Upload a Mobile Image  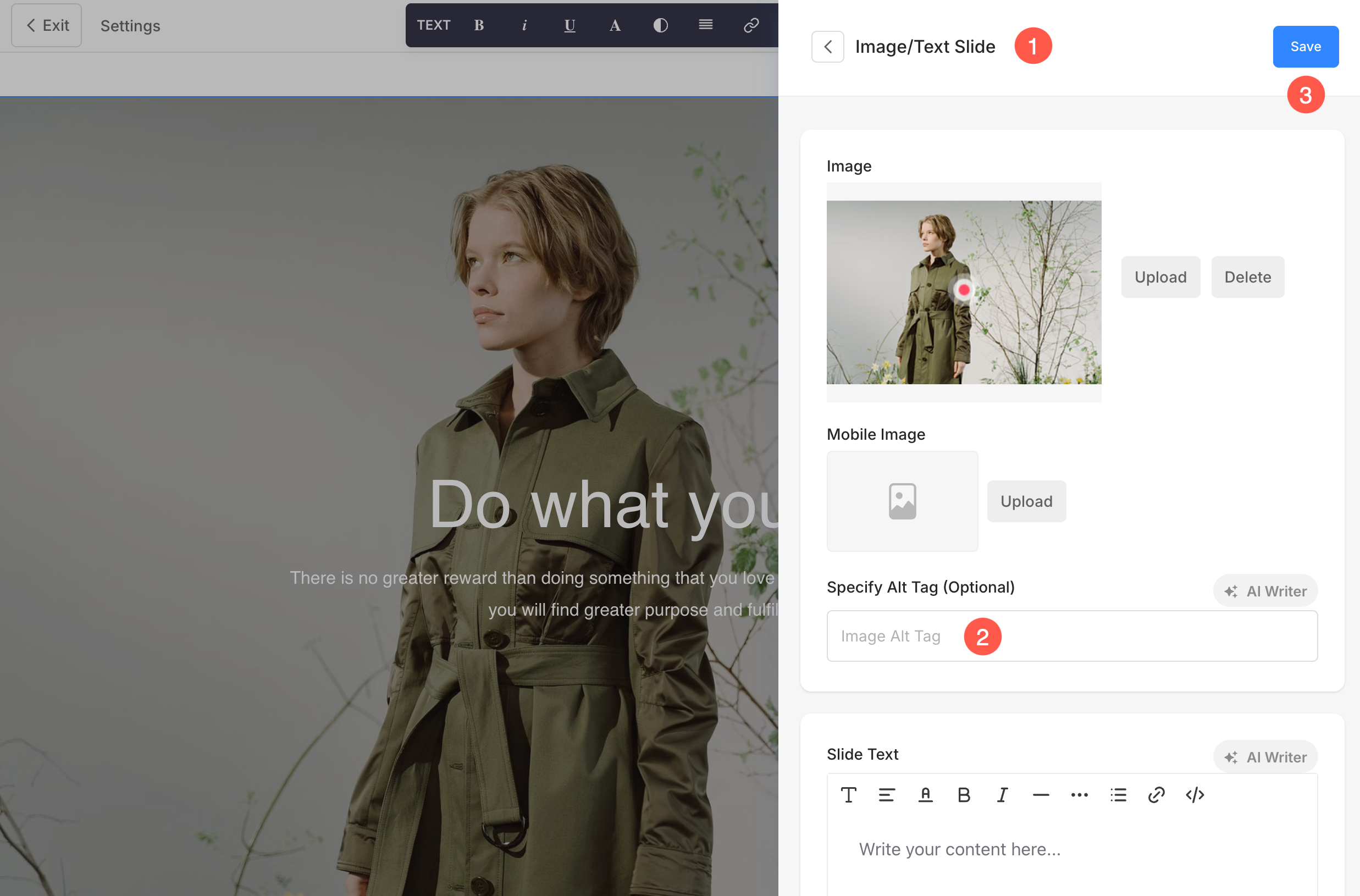click(1026, 501)
